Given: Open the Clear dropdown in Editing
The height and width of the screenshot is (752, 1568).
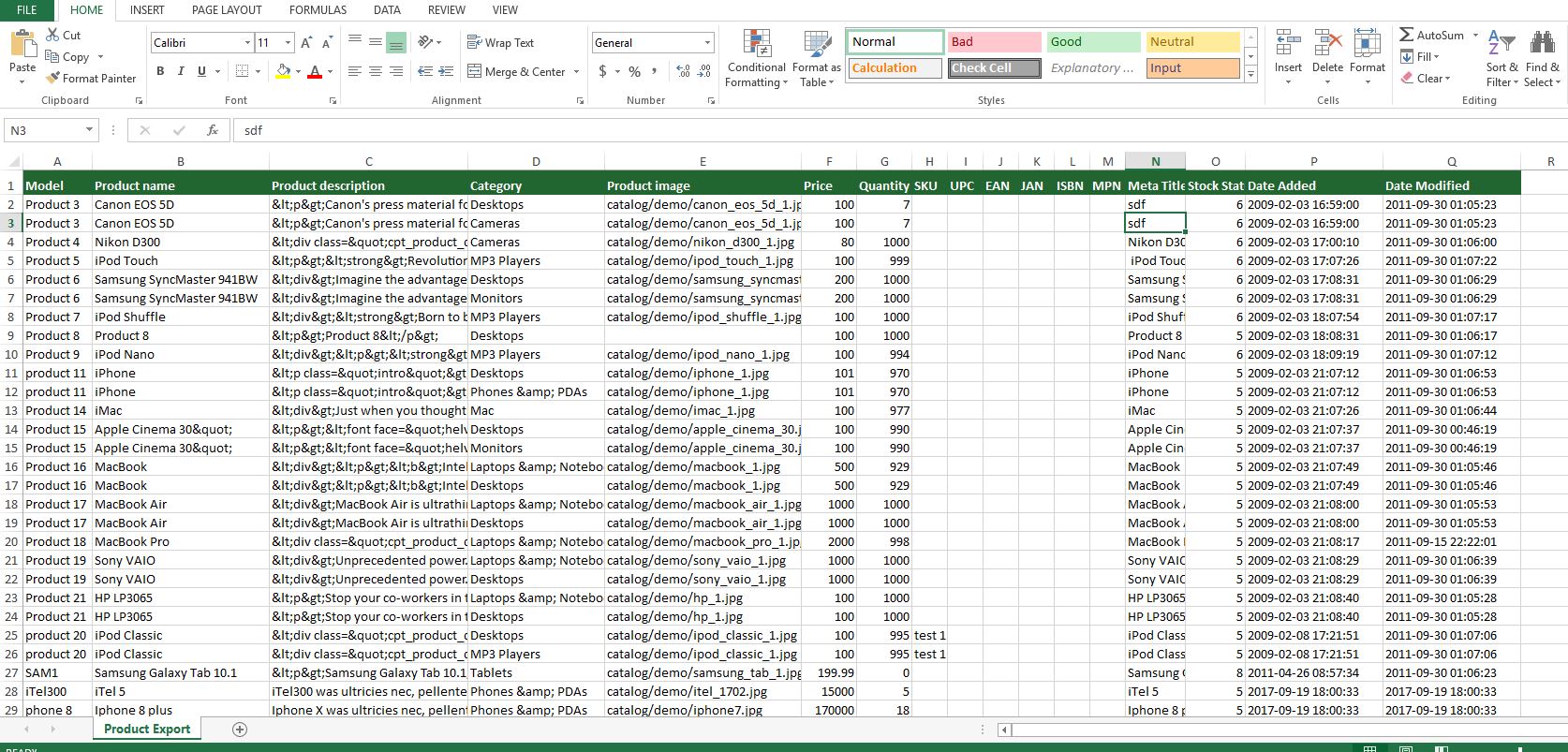Looking at the screenshot, I should [x=1425, y=78].
